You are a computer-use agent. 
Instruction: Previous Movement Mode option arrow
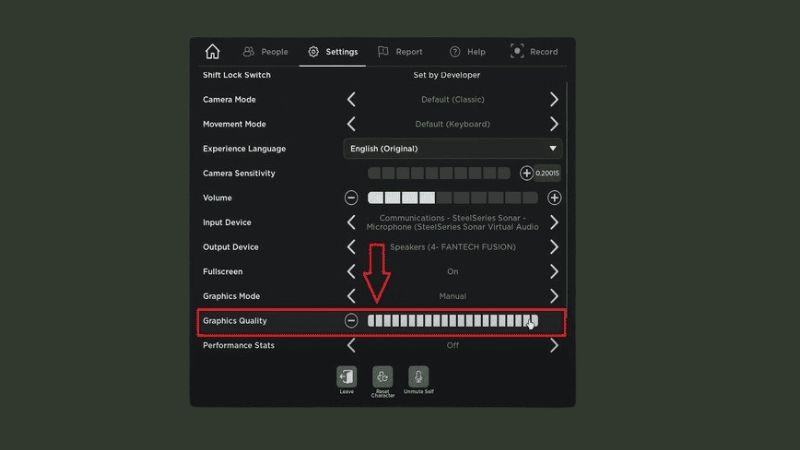point(351,124)
